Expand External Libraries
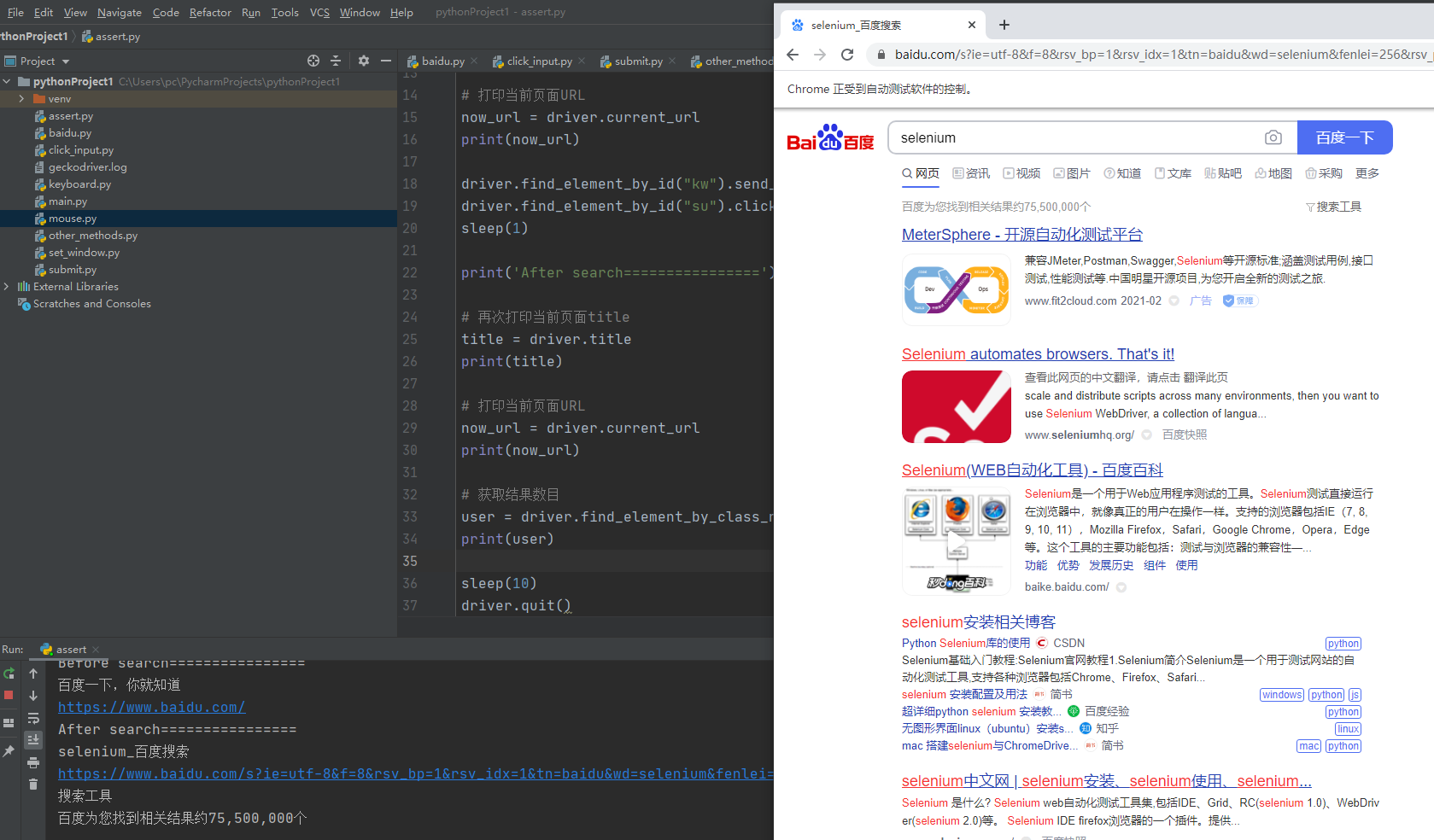This screenshot has width=1434, height=840. coord(7,286)
